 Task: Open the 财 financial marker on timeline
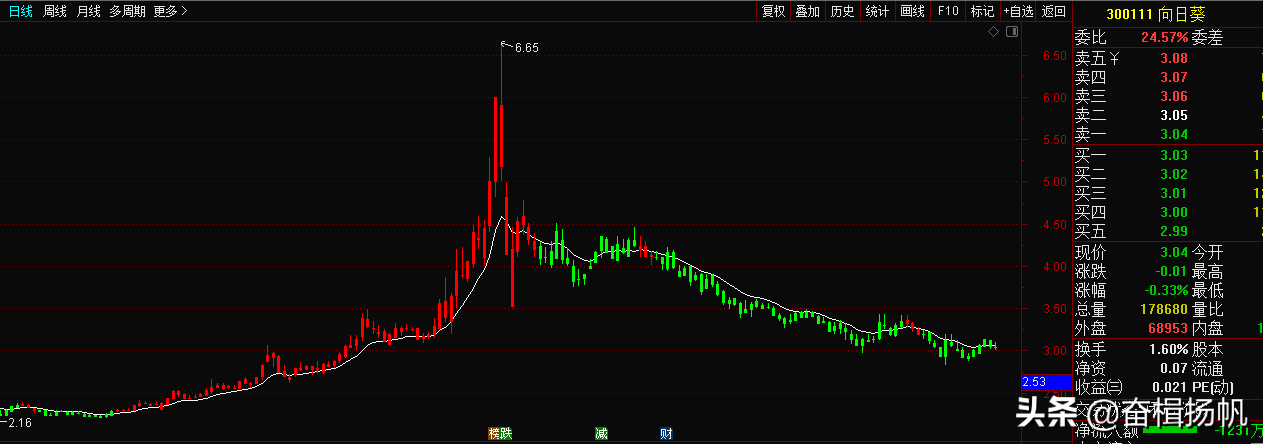[666, 434]
